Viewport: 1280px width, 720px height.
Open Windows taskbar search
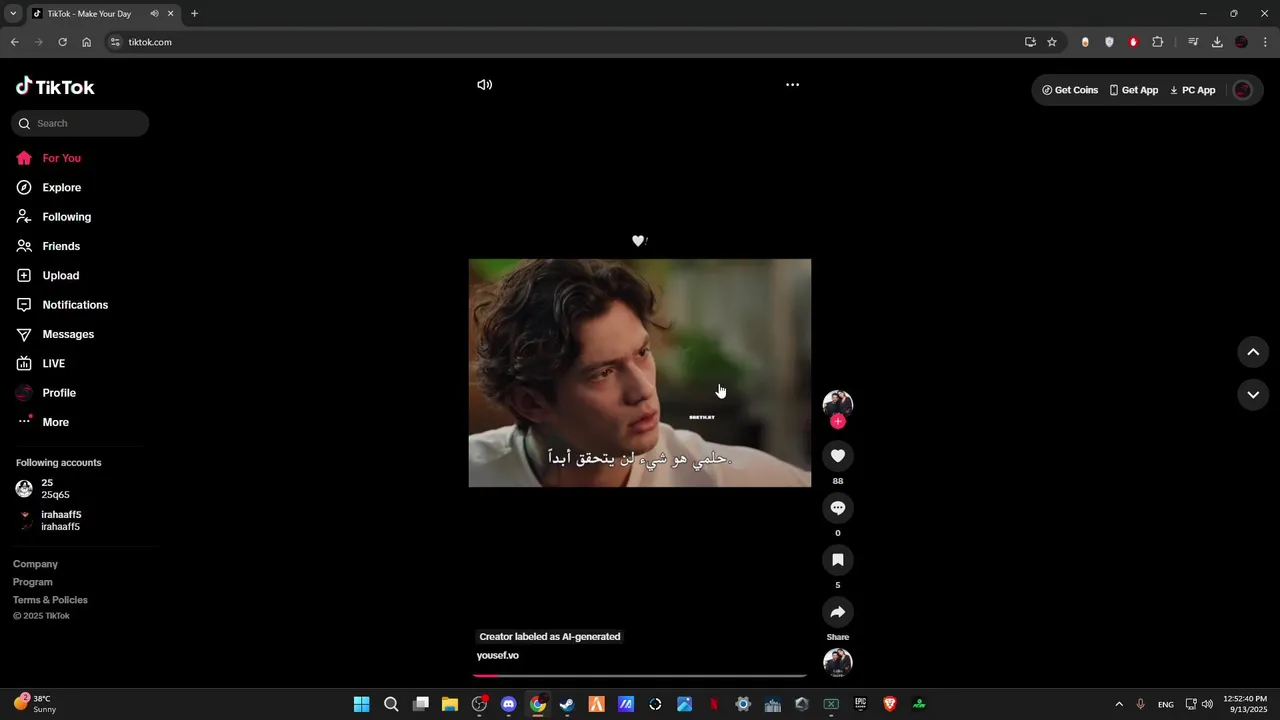click(391, 704)
